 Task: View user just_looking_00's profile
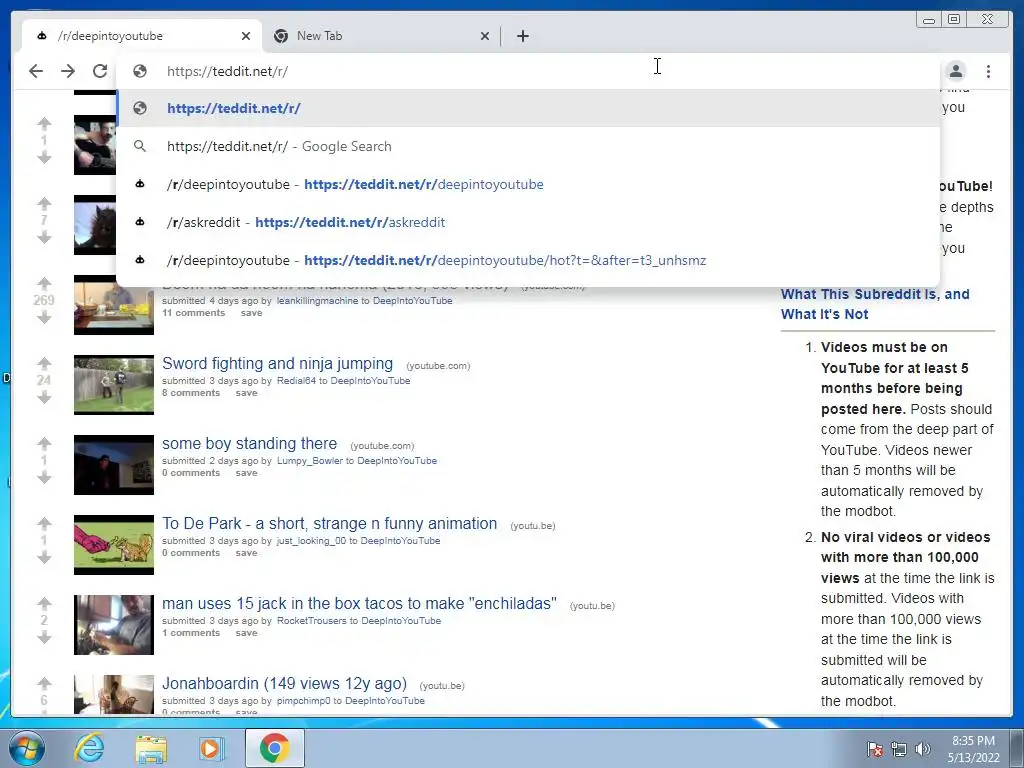(x=312, y=541)
